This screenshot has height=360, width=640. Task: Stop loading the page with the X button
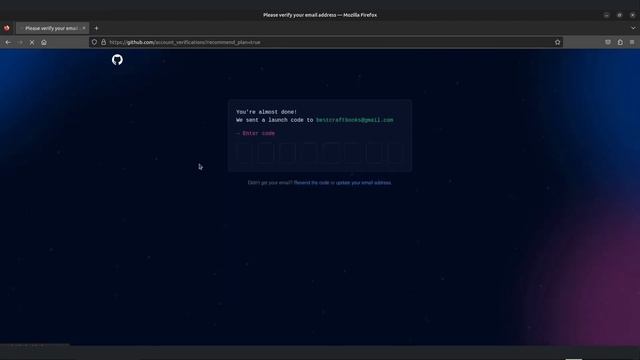(32, 42)
